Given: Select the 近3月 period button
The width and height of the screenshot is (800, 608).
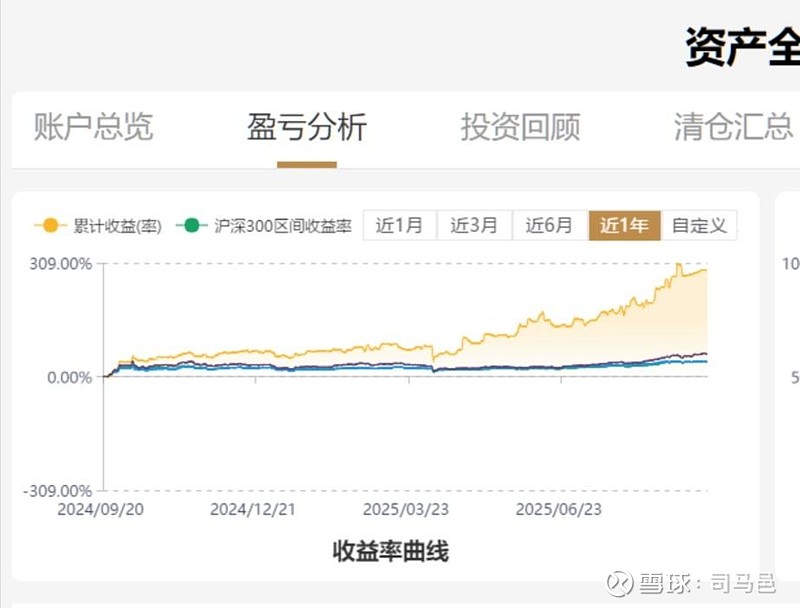Looking at the screenshot, I should (x=474, y=226).
